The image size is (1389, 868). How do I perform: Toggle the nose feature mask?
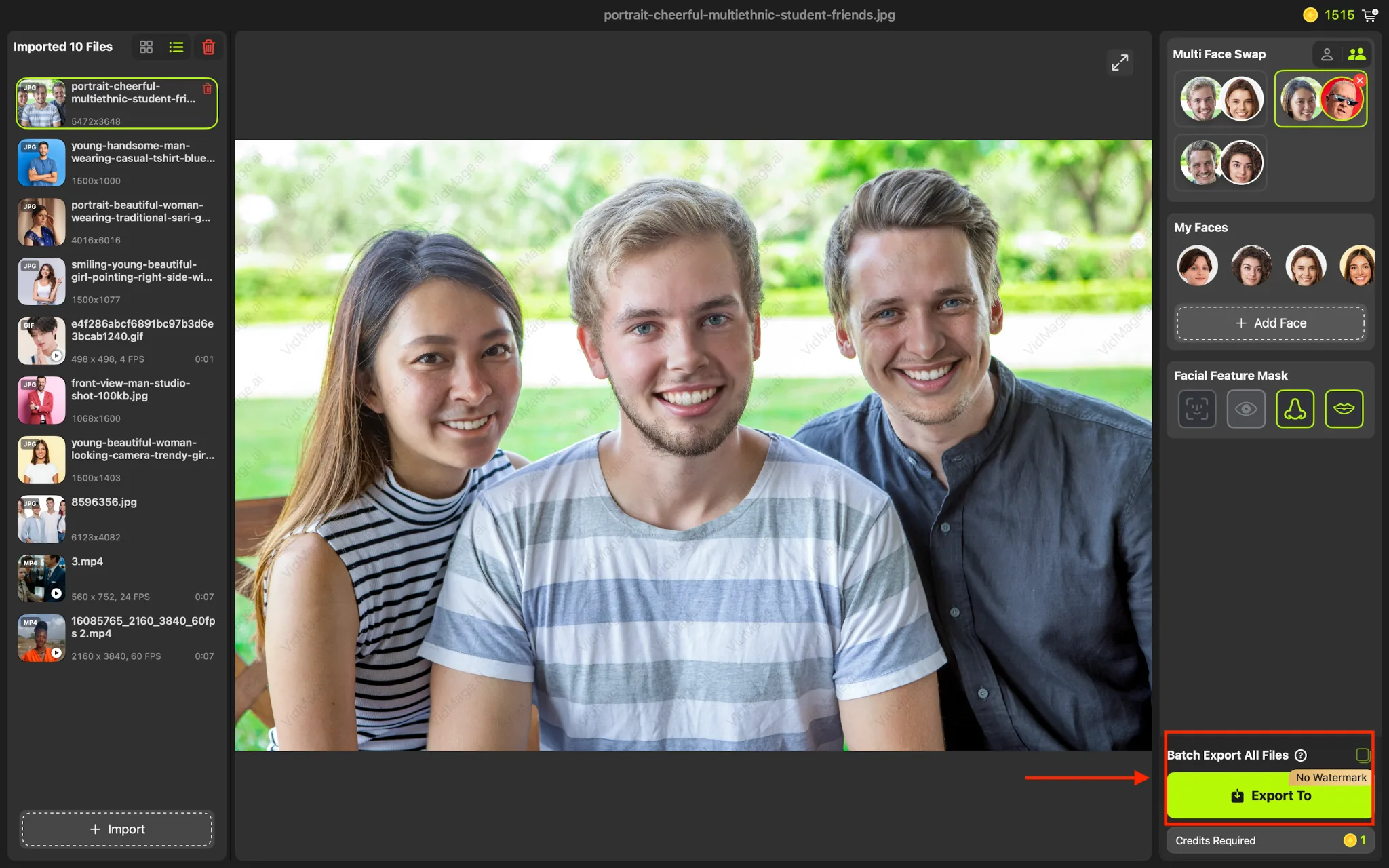pyautogui.click(x=1295, y=409)
